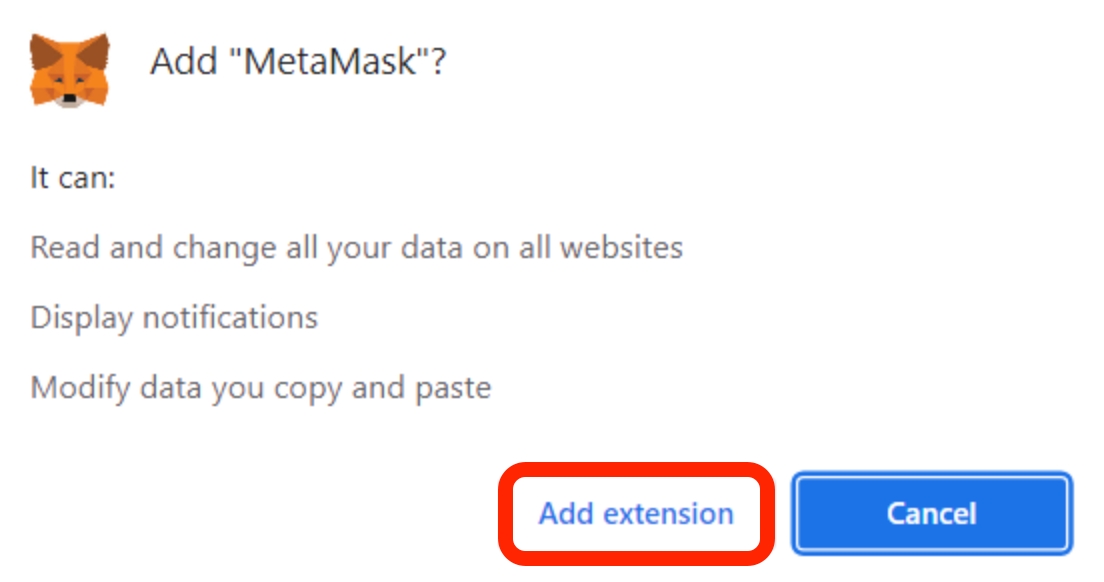Screen dimensions: 1104x582
Task: Select the Read and change all data permission
Action: pyautogui.click(x=356, y=247)
